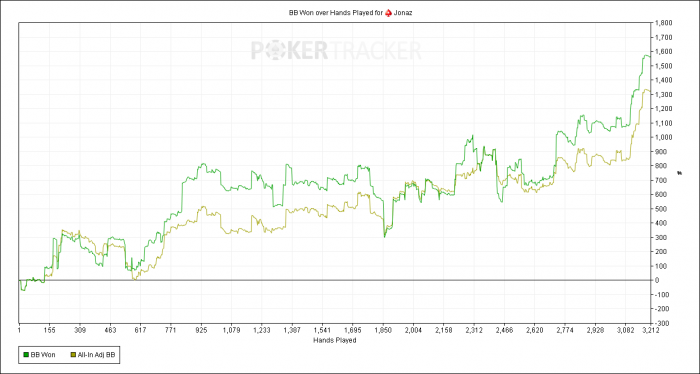Click the x-axis value 617

coord(140,331)
